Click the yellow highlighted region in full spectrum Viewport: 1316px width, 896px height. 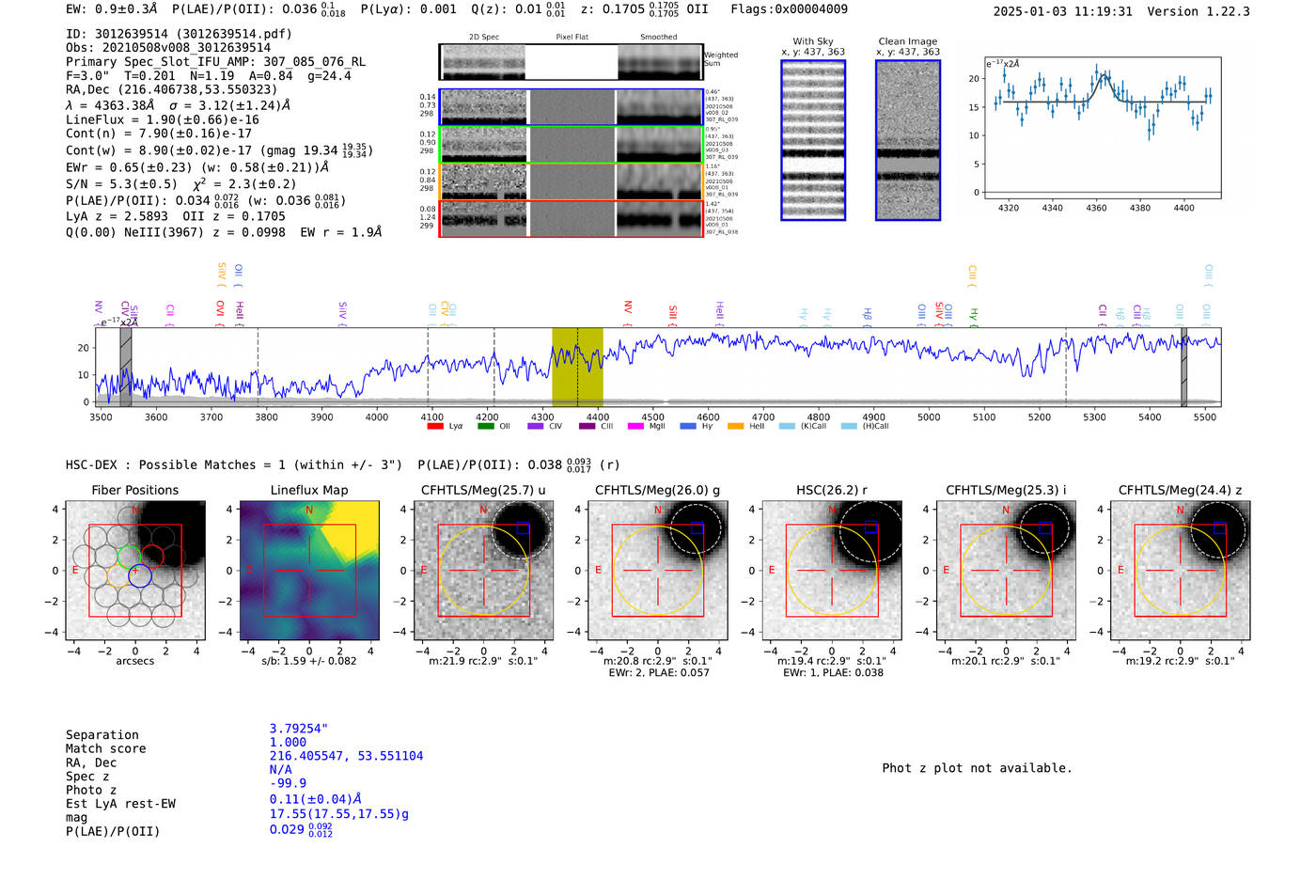(x=577, y=367)
